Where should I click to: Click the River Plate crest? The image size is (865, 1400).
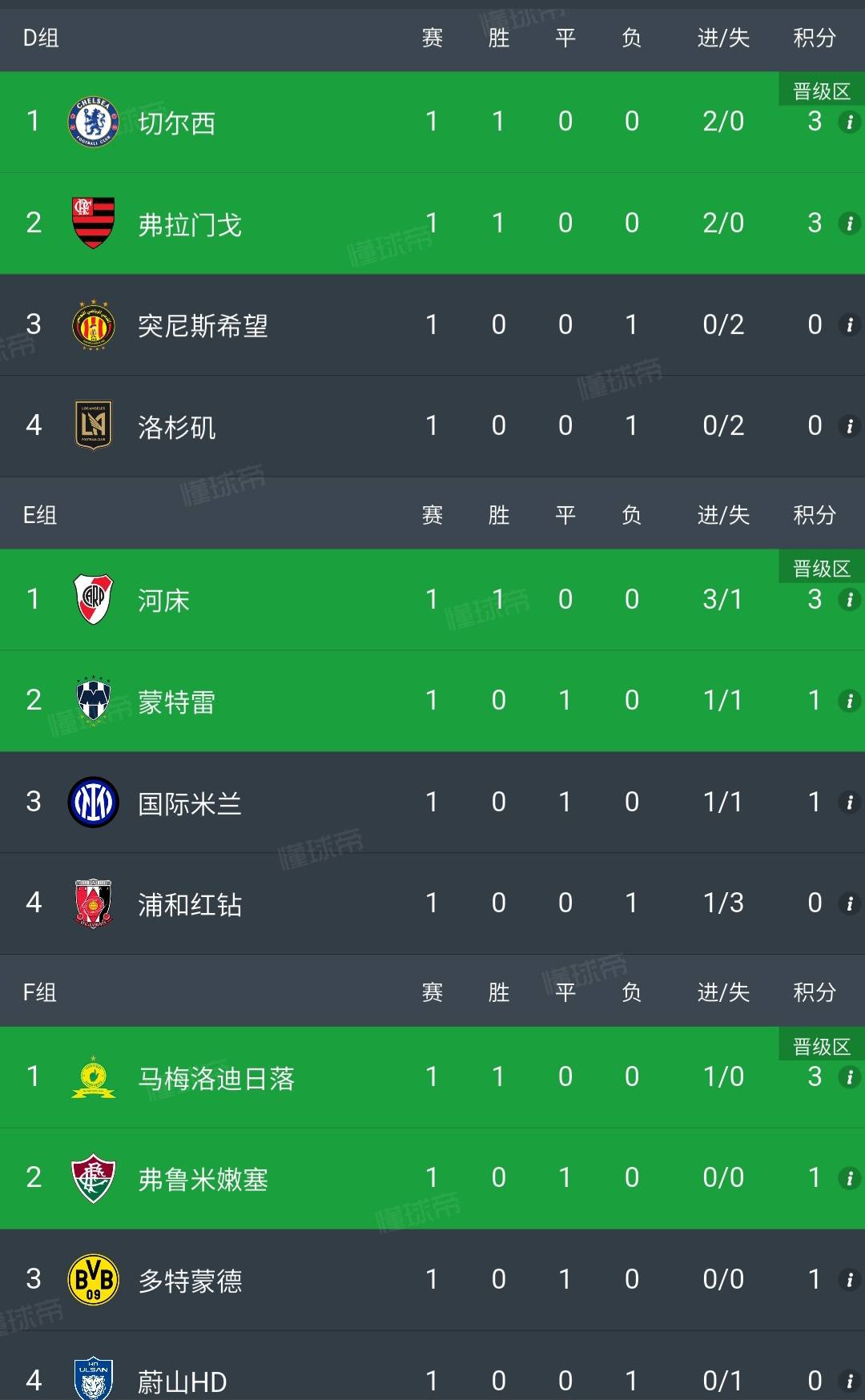tap(93, 599)
